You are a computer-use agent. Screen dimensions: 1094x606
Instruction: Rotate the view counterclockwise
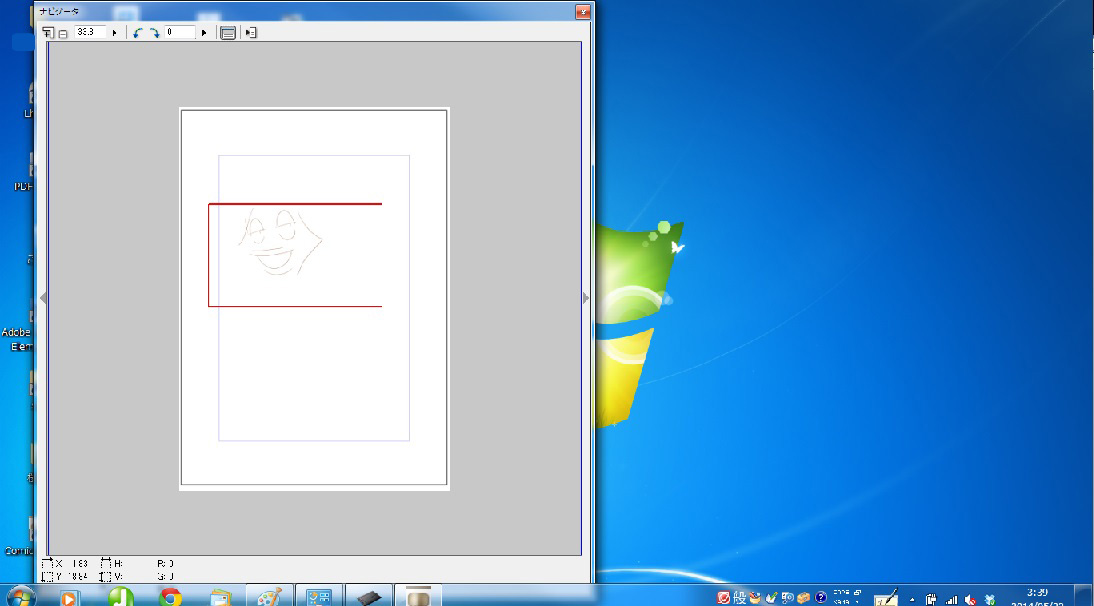[x=137, y=33]
